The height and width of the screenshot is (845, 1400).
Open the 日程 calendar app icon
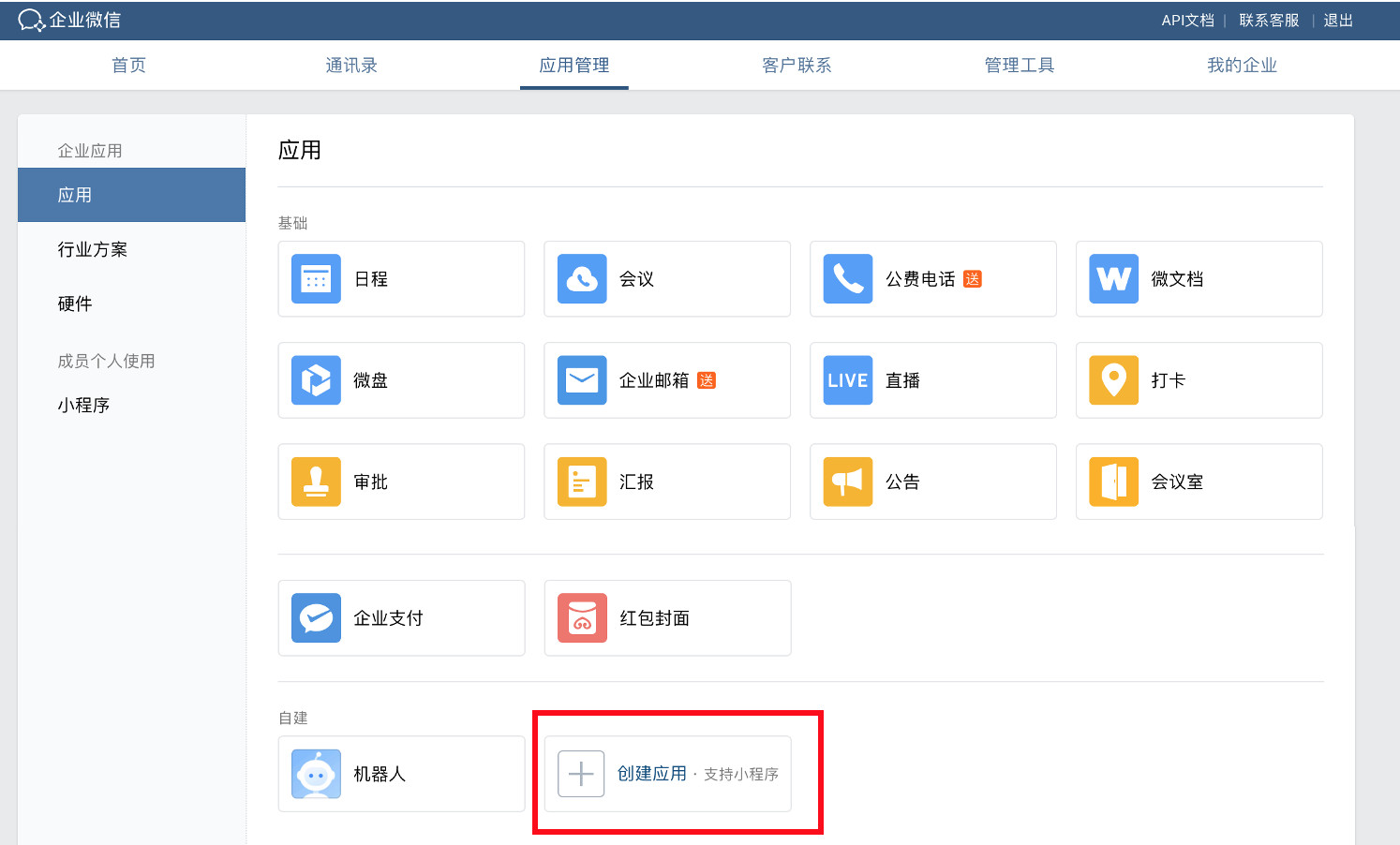coord(316,279)
